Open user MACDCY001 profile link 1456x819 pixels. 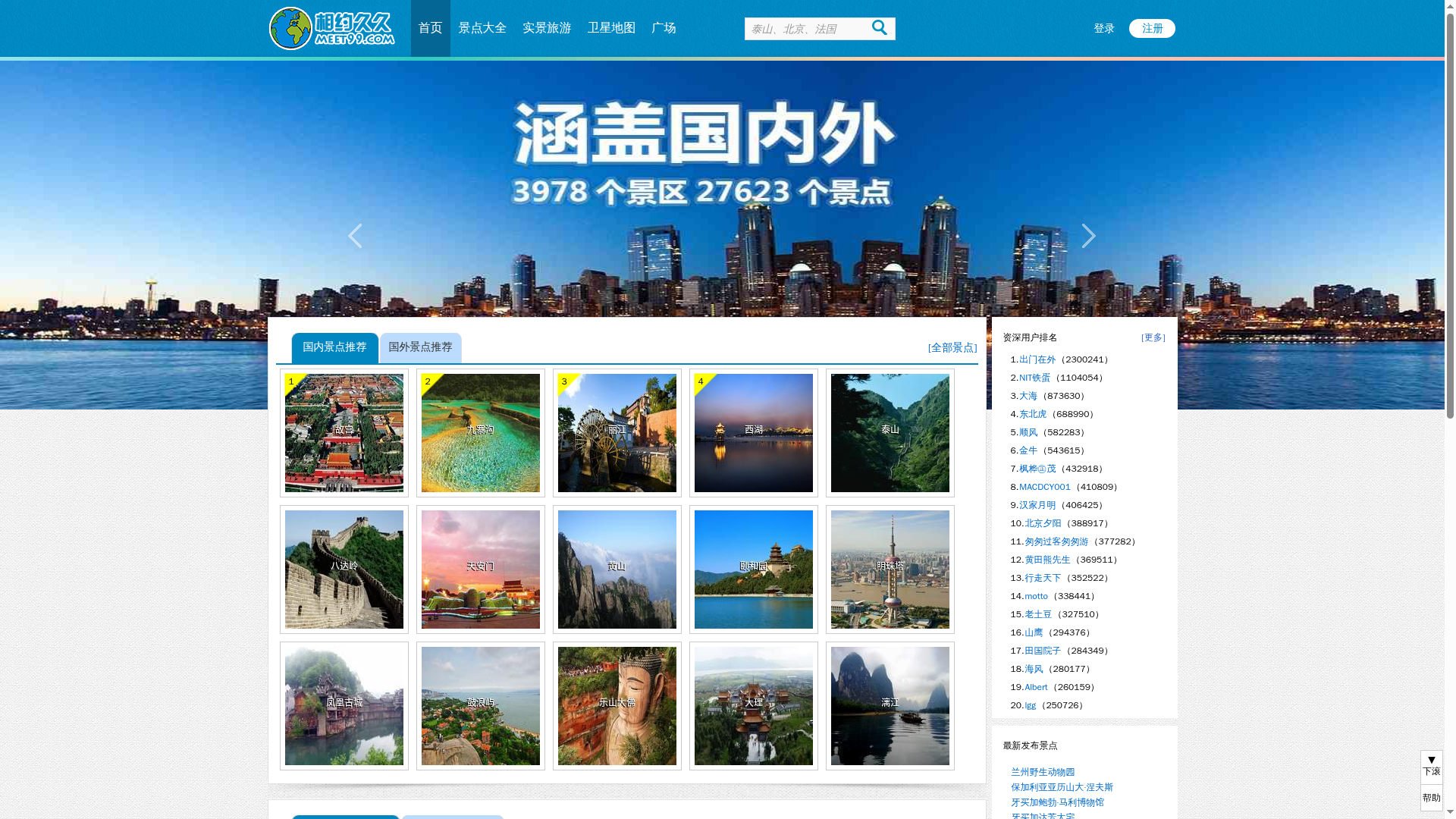pyautogui.click(x=1045, y=487)
